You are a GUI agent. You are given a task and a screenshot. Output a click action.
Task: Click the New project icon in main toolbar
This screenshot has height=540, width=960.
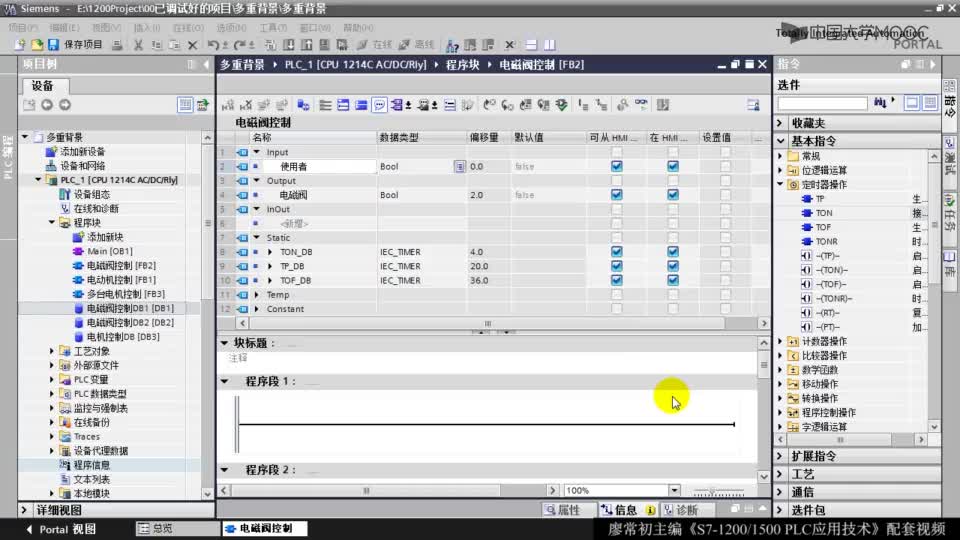click(20, 45)
